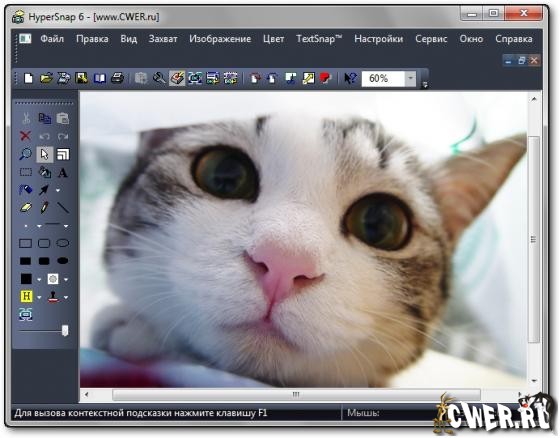Open the Изображение menu
The image size is (560, 438).
click(220, 39)
